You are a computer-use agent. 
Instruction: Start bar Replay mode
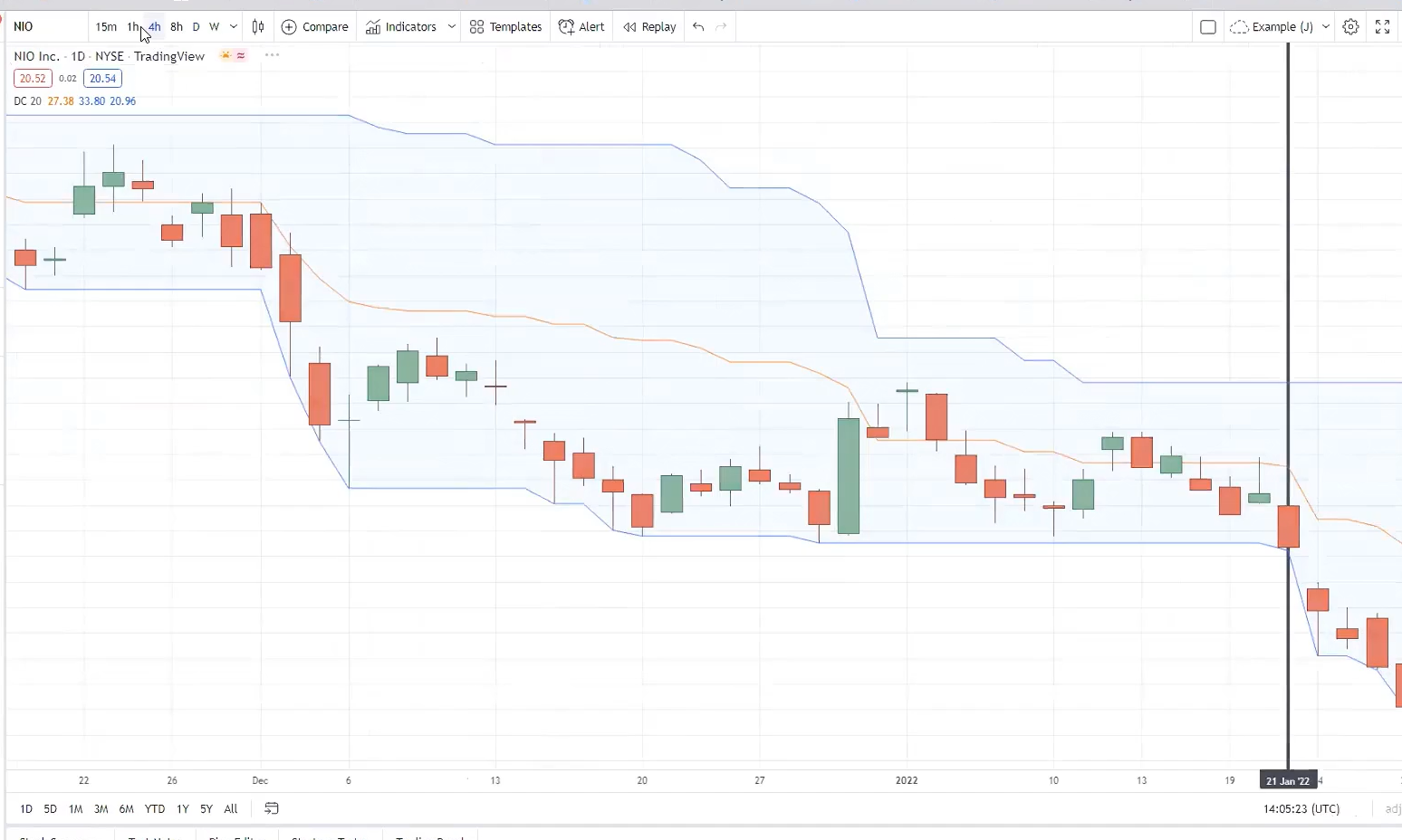pyautogui.click(x=650, y=27)
